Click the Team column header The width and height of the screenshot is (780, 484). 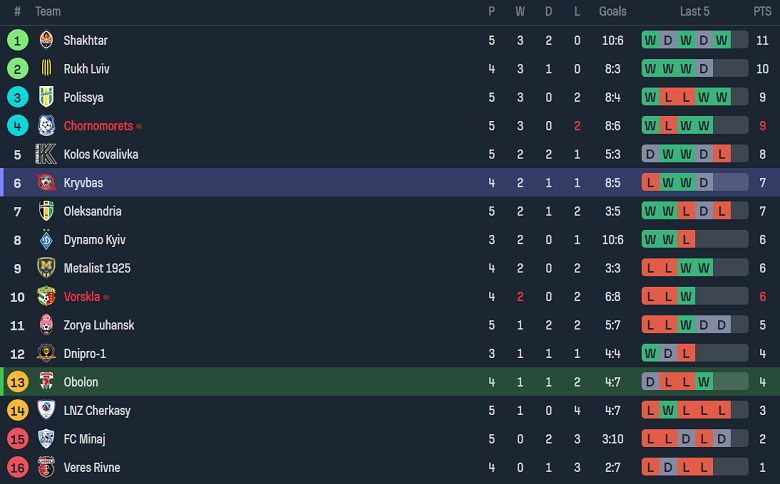pos(48,12)
